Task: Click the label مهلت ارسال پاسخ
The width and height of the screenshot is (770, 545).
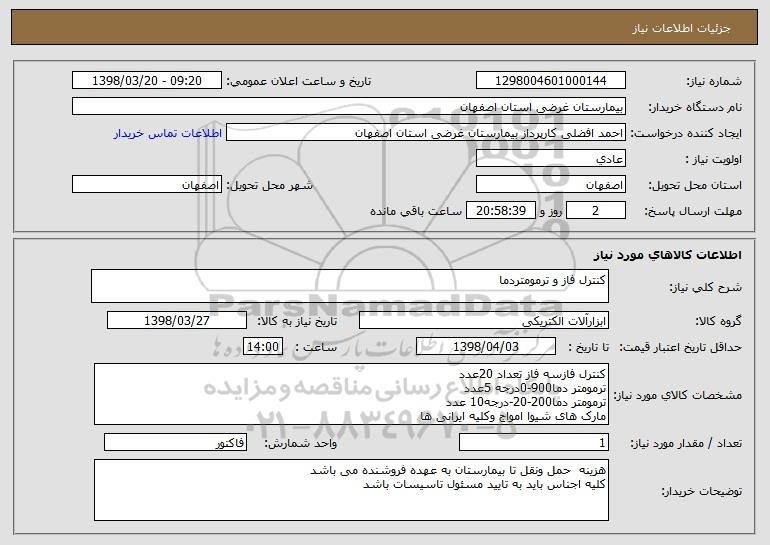Action: click(x=693, y=211)
